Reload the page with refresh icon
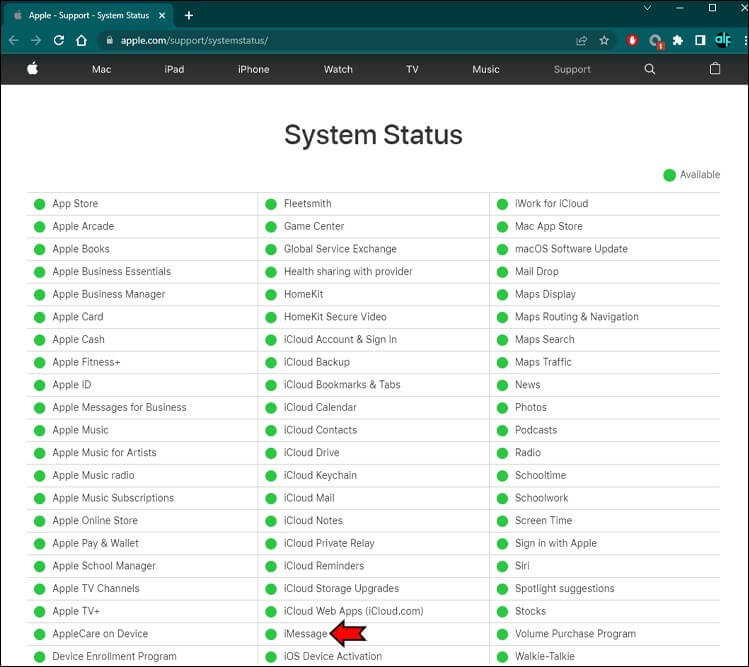This screenshot has width=749, height=667. tap(59, 41)
